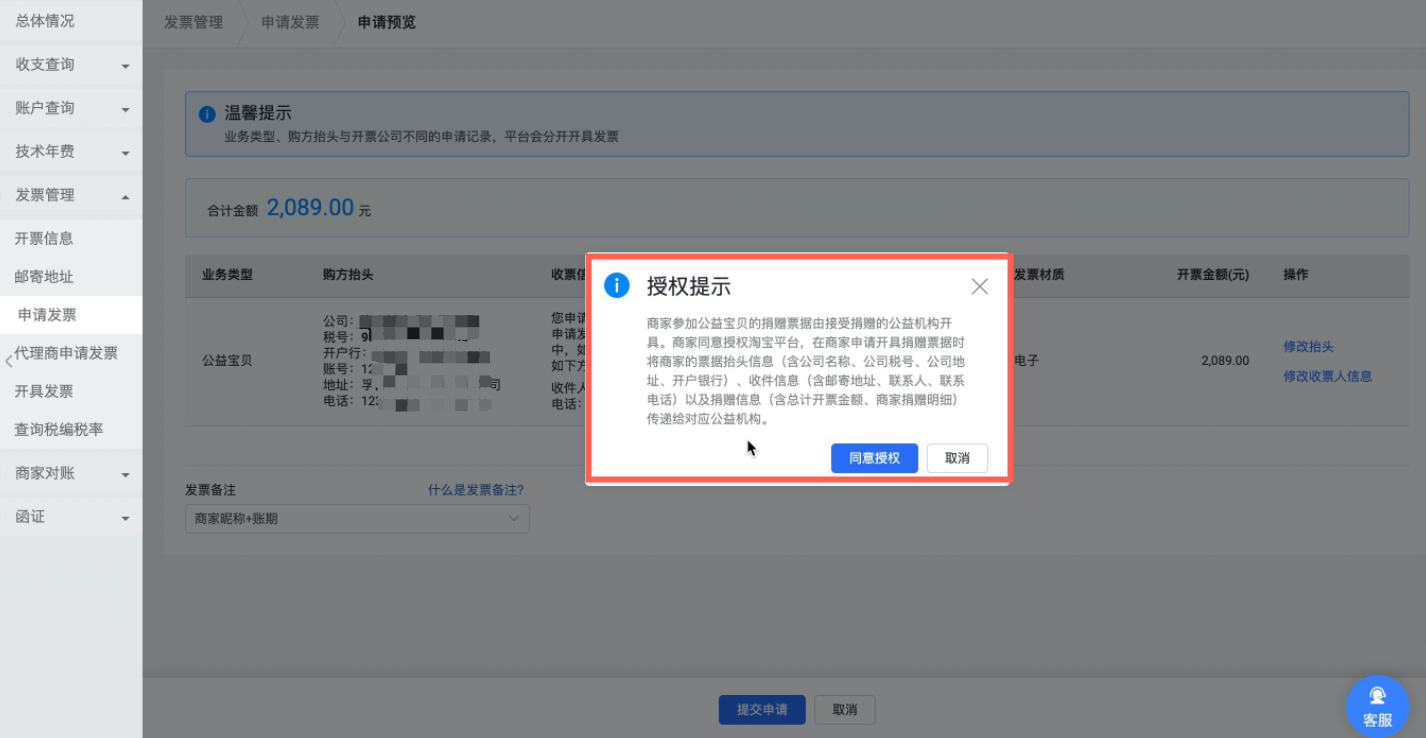Screen dimensions: 1426x738
Task: Go to 发票管理 breadcrumb
Action: [193, 22]
